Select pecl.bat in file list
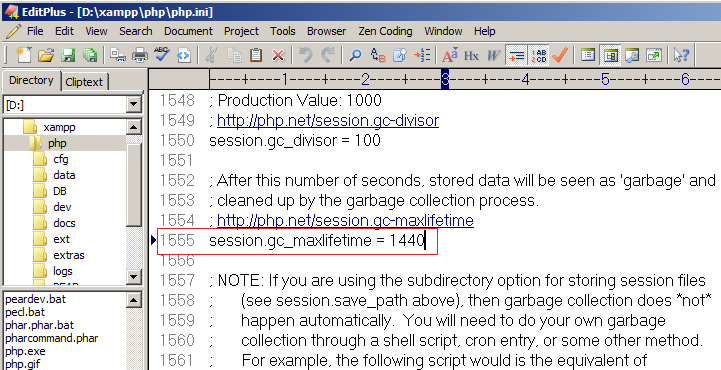Image resolution: width=721 pixels, height=370 pixels. [25, 312]
